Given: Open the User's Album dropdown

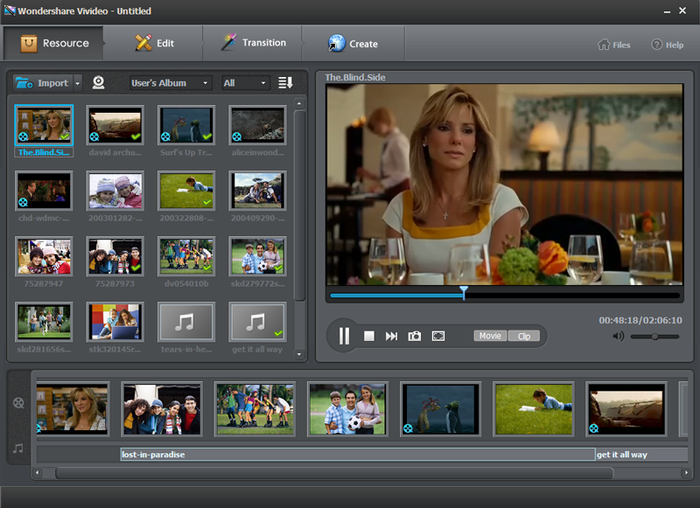Looking at the screenshot, I should coord(170,83).
